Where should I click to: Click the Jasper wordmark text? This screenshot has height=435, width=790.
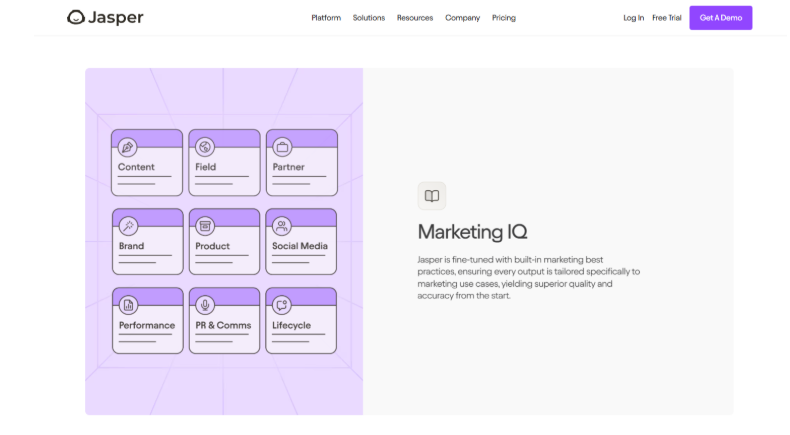coord(115,18)
